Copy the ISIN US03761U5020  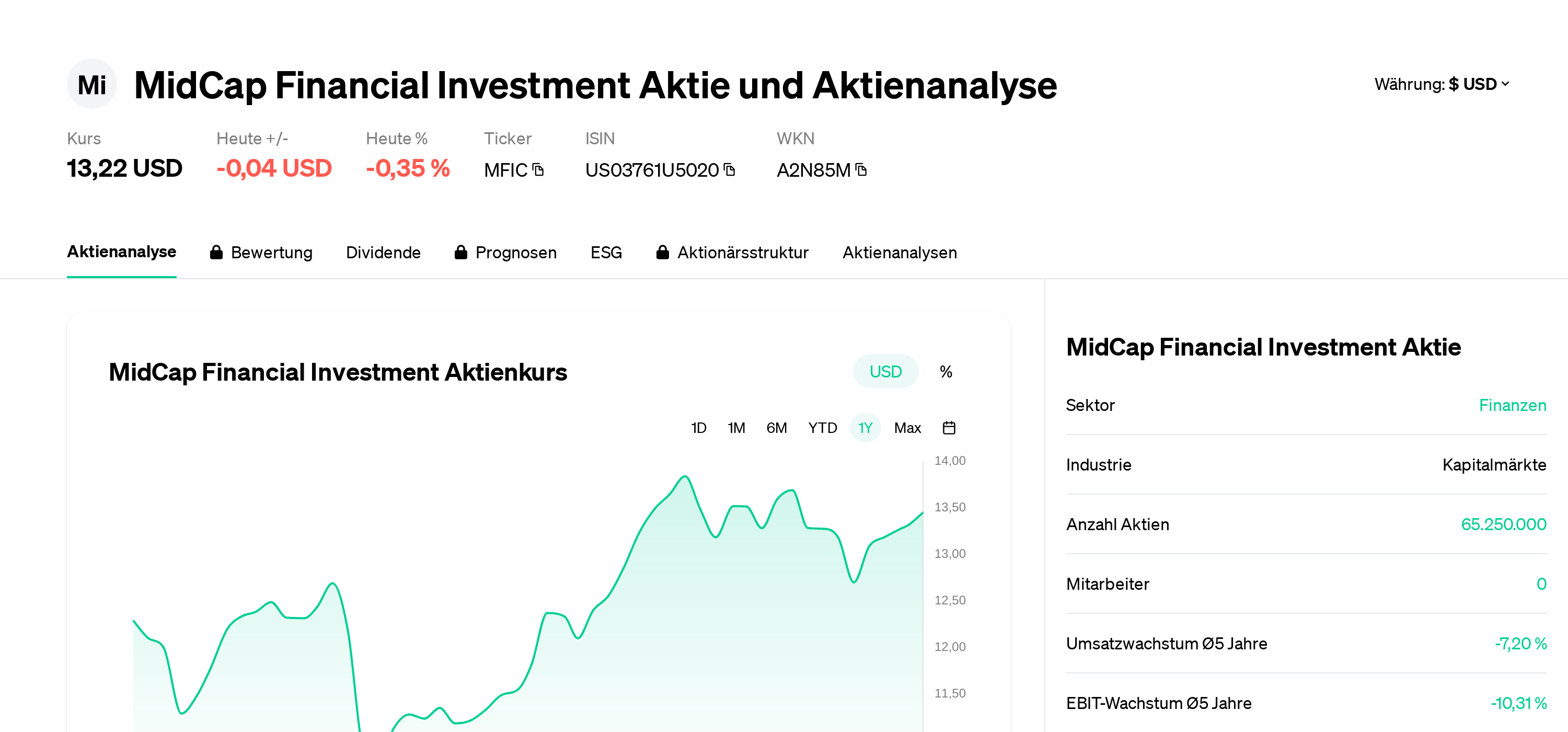pos(729,169)
